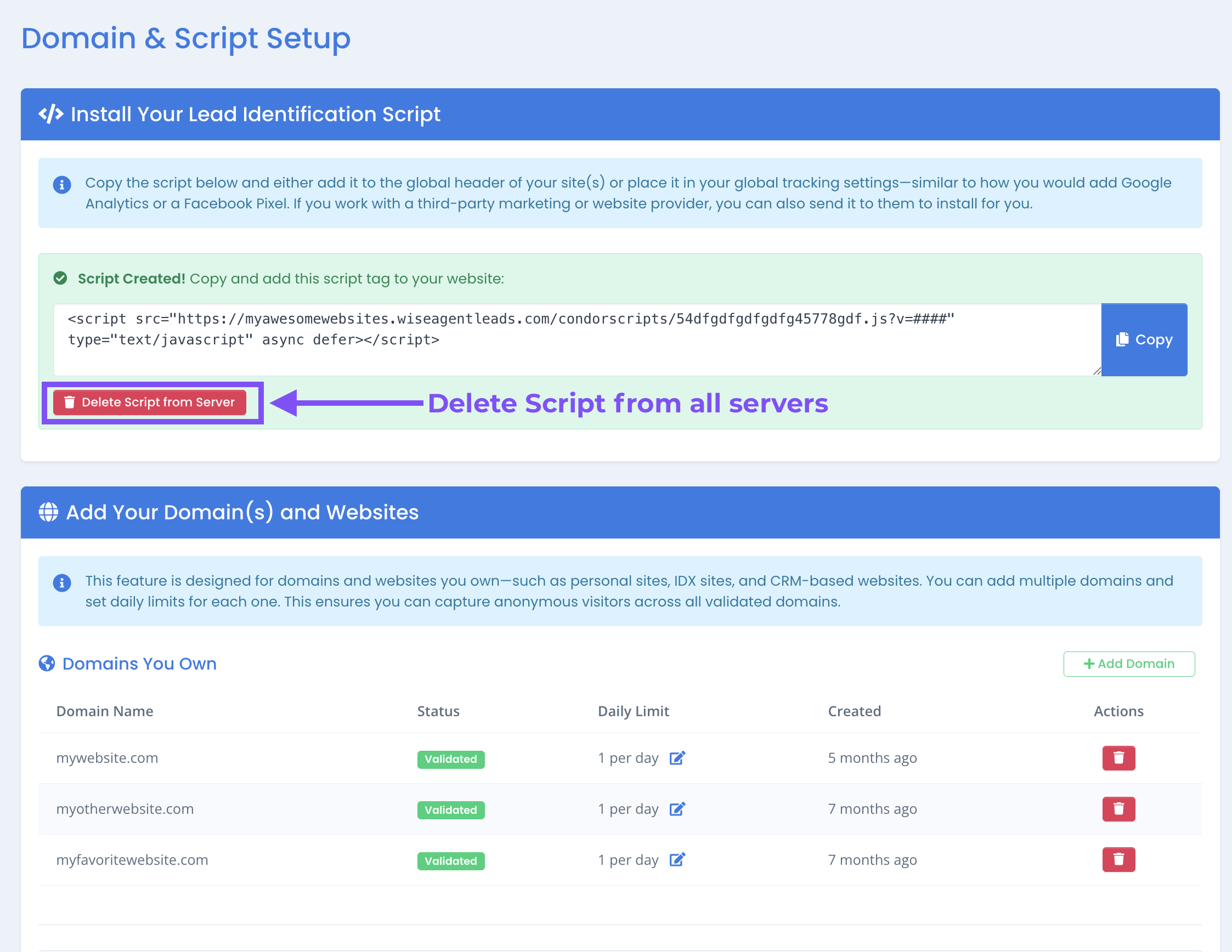The image size is (1232, 952).
Task: Click the Validated badge for myotherwebsite.com
Action: click(451, 810)
